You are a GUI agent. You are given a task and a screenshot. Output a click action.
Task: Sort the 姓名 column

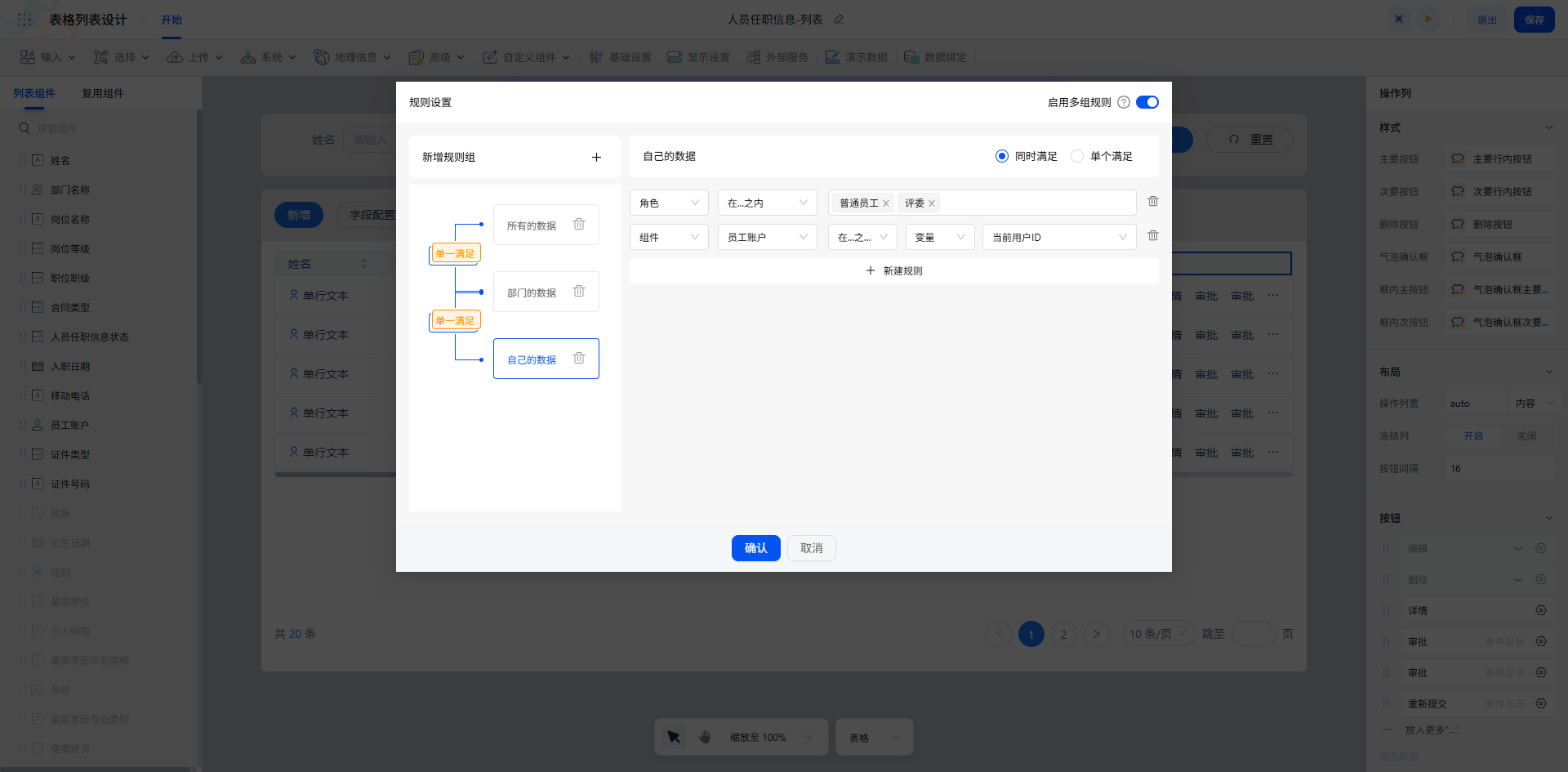[363, 264]
